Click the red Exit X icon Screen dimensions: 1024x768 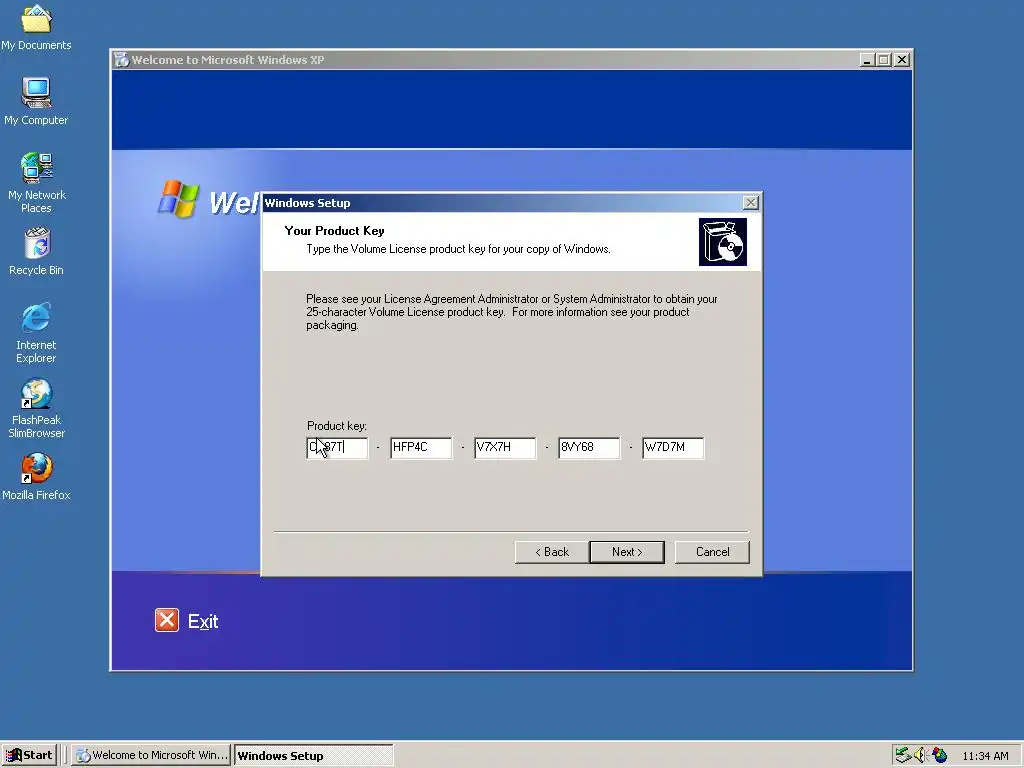(167, 620)
